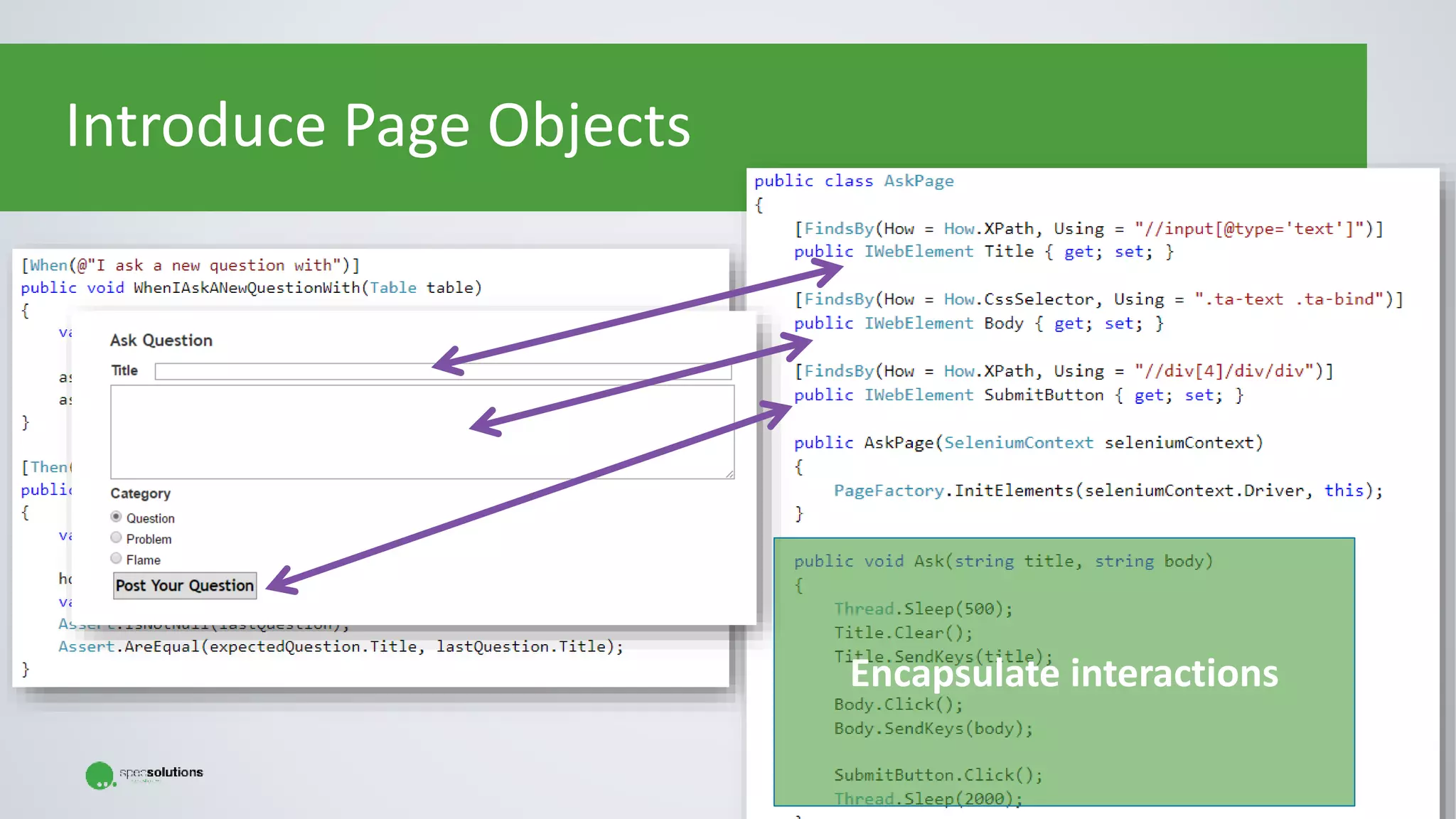The height and width of the screenshot is (819, 1456).
Task: Click the 'Title.Clear();' code line
Action: point(904,633)
